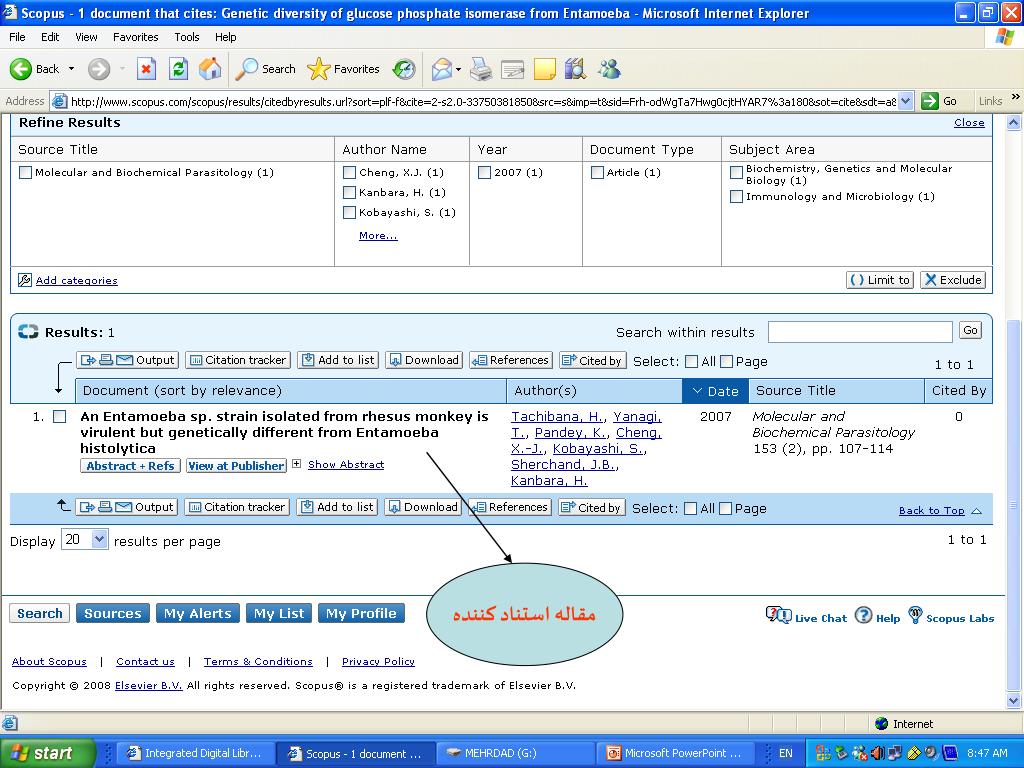The height and width of the screenshot is (768, 1024).
Task: Click the upper Add to list button
Action: click(338, 360)
